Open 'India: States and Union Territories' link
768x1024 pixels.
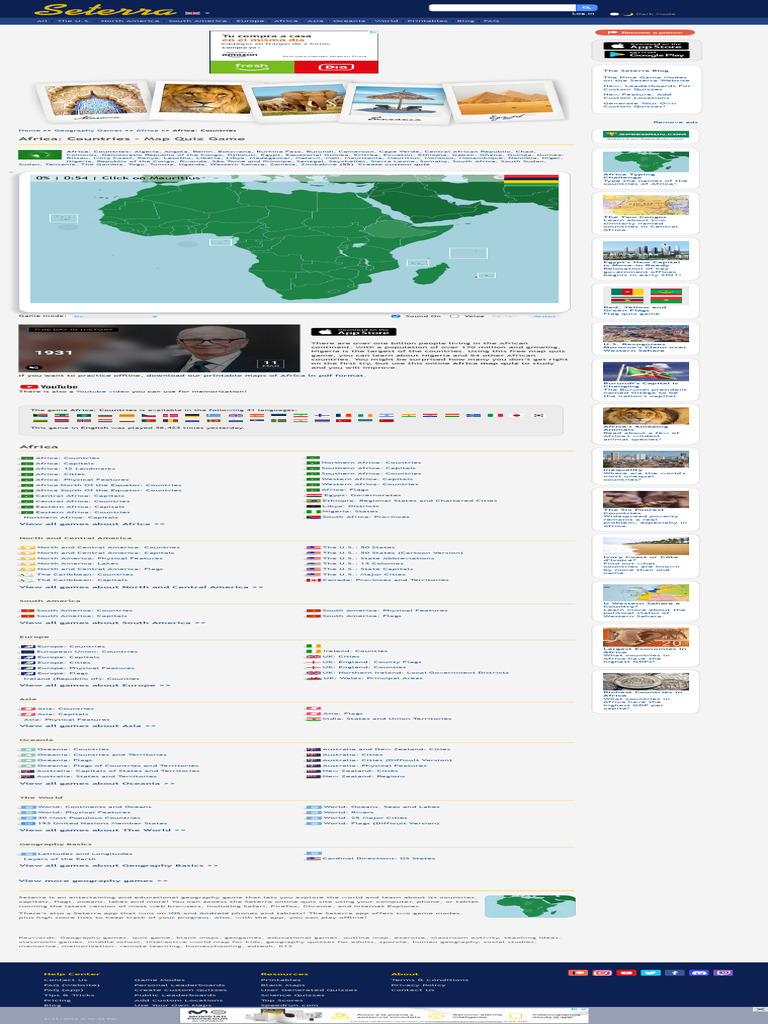[x=387, y=719]
